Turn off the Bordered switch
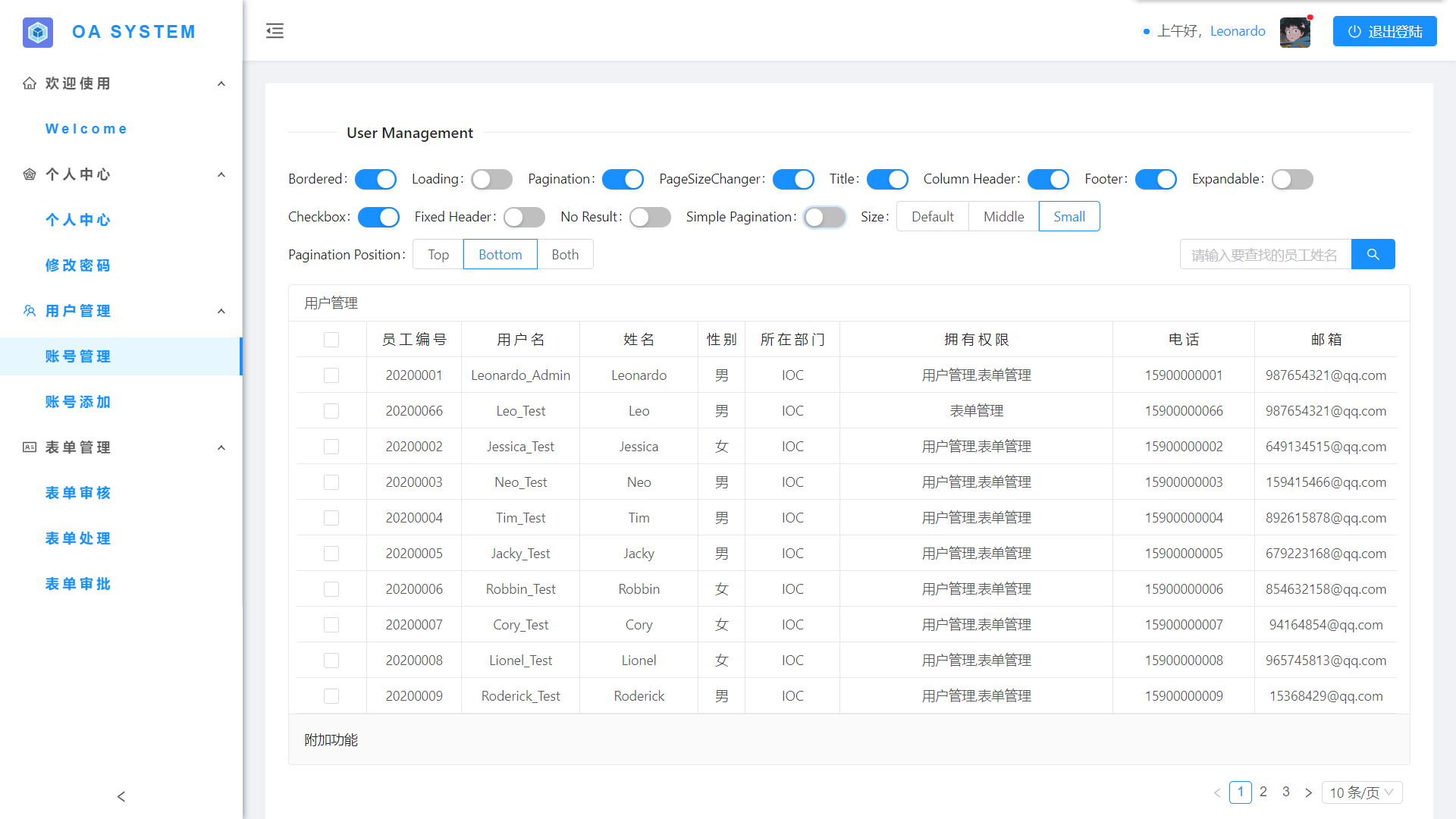 click(375, 179)
